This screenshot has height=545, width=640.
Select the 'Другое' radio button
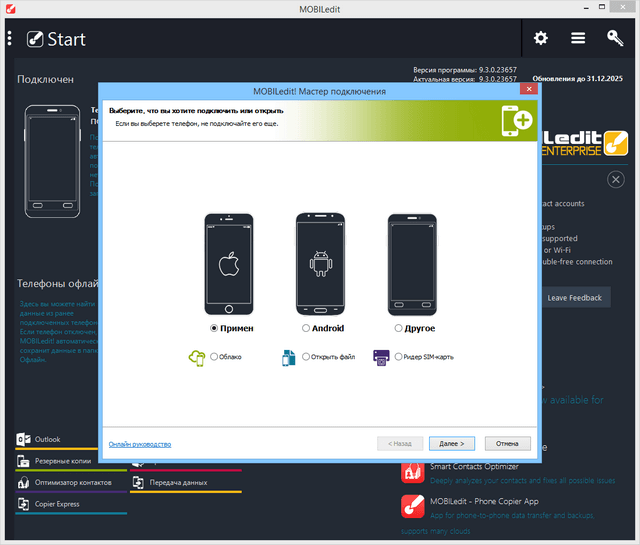coord(398,328)
